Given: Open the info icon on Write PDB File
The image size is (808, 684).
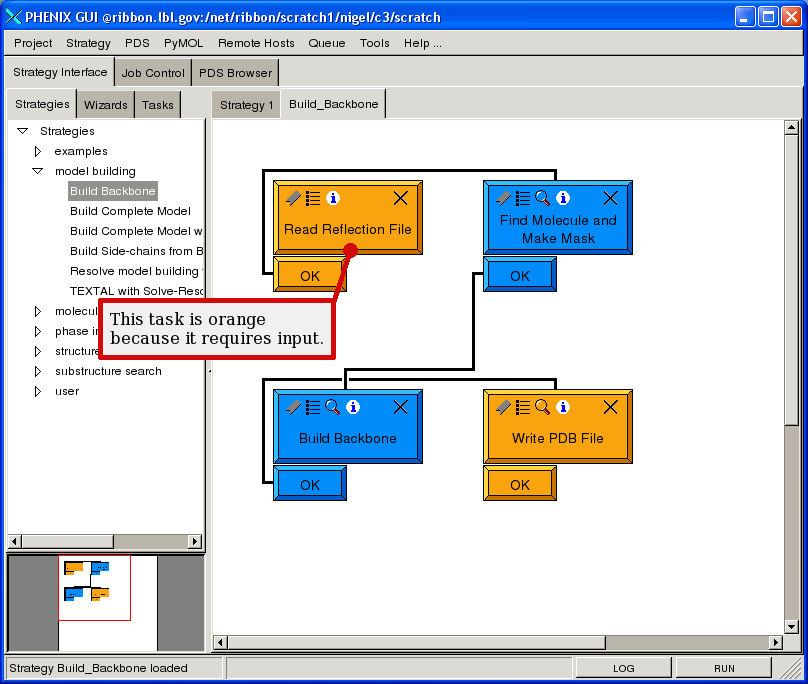Looking at the screenshot, I should [x=562, y=407].
